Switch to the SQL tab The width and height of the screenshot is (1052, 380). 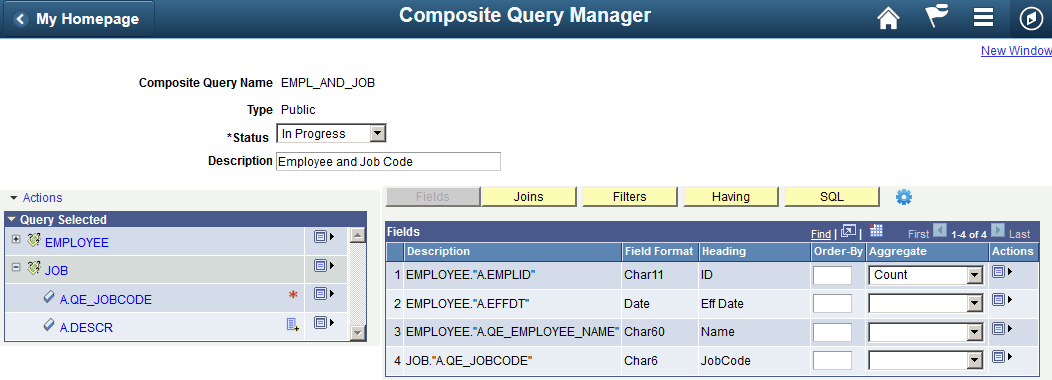832,197
